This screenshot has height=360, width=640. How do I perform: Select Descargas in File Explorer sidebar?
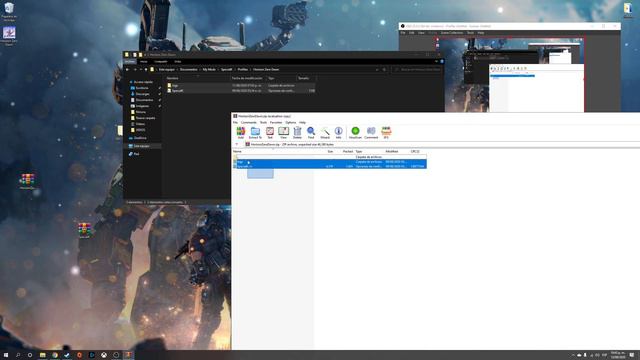[142, 94]
